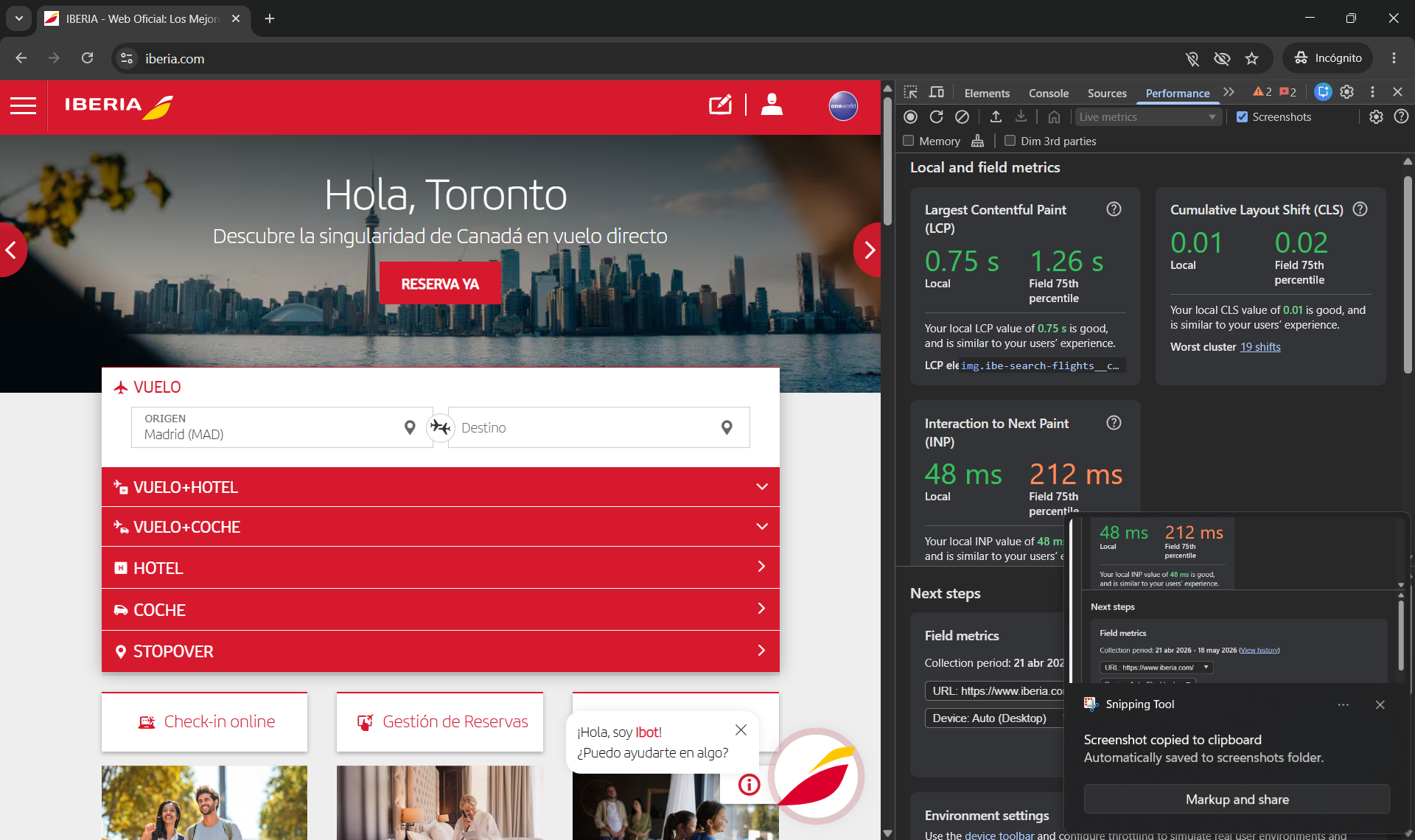Open INP help info icon
The image size is (1415, 840).
point(1114,423)
